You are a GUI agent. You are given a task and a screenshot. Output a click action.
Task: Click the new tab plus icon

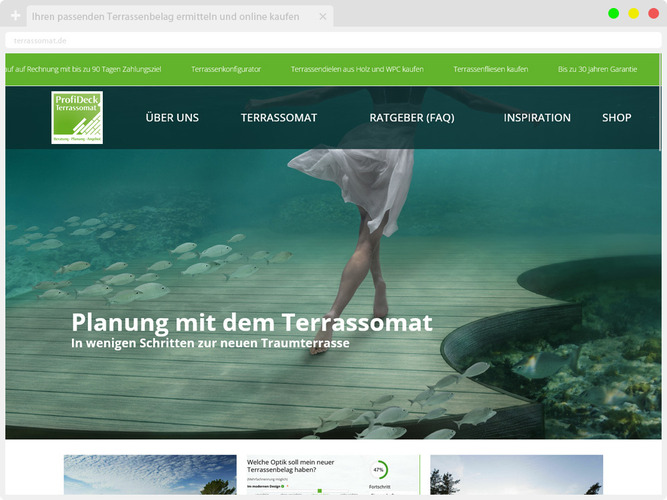[15, 16]
